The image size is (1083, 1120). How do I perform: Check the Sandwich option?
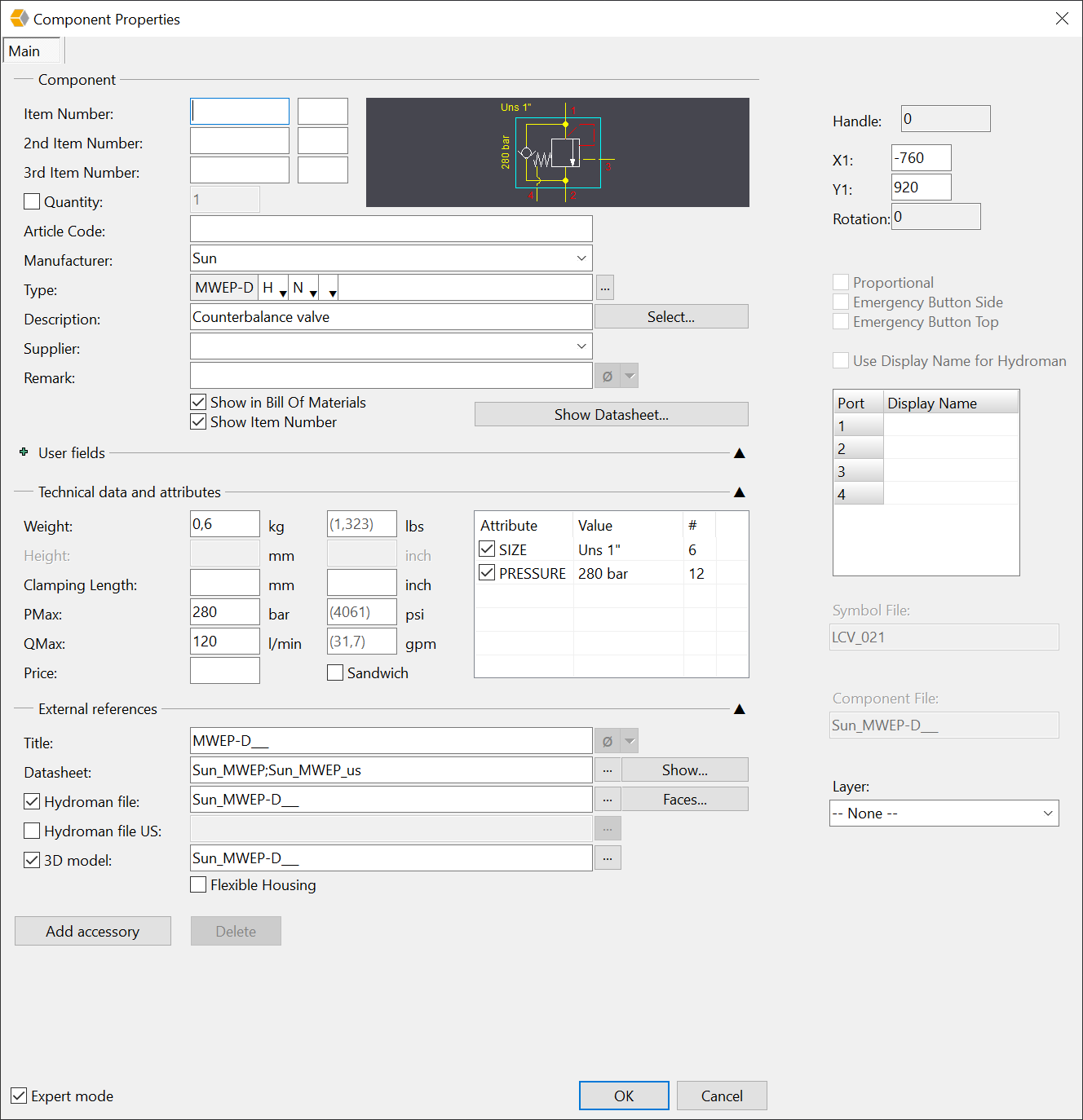click(335, 672)
